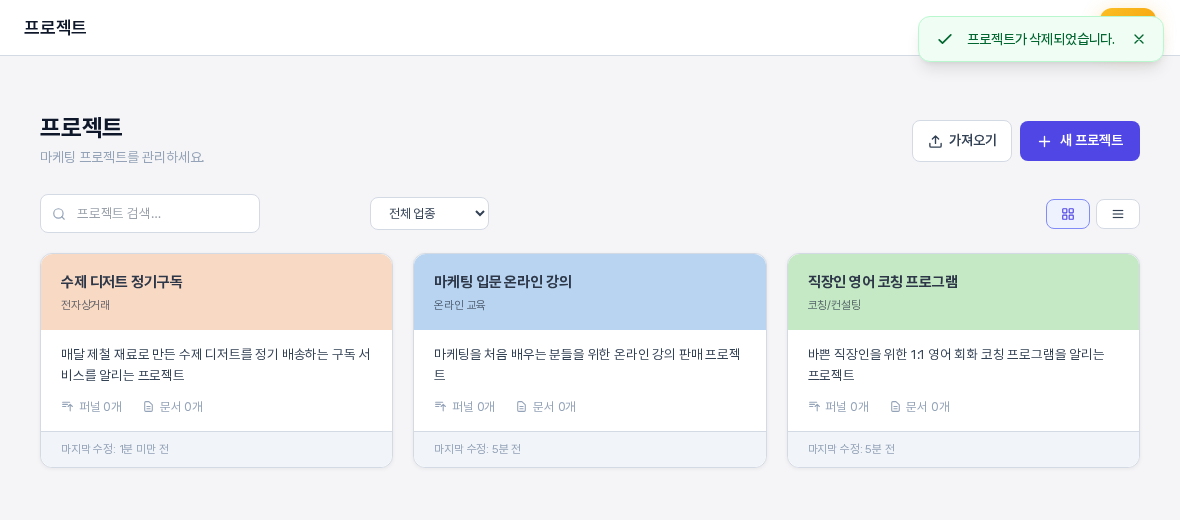The image size is (1180, 520).
Task: Click 마지막 수정: 5분 전 on 직장인 영어 card
Action: coord(852,449)
